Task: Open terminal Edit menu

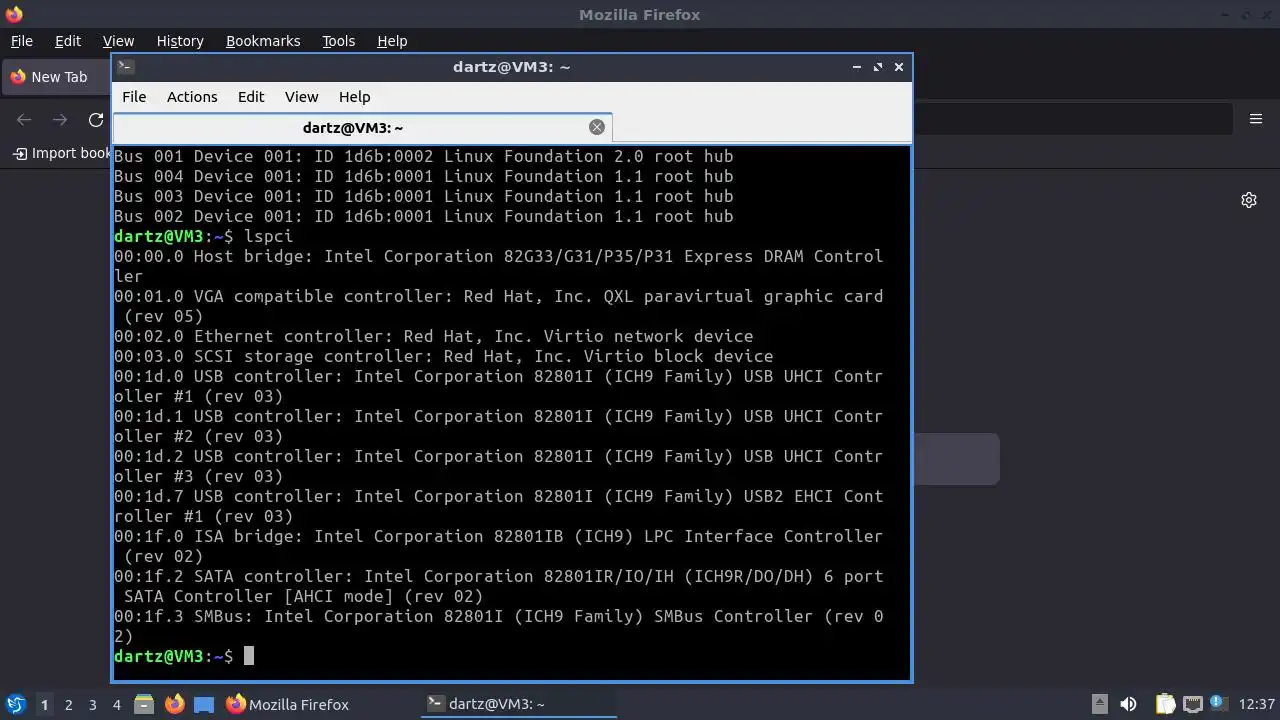Action: tap(251, 97)
